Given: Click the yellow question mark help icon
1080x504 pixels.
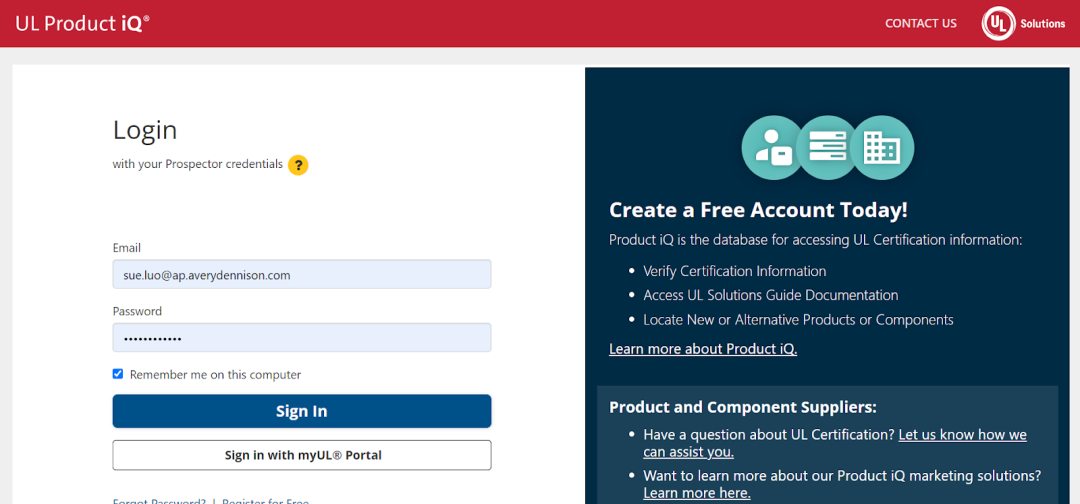Looking at the screenshot, I should click(x=298, y=165).
